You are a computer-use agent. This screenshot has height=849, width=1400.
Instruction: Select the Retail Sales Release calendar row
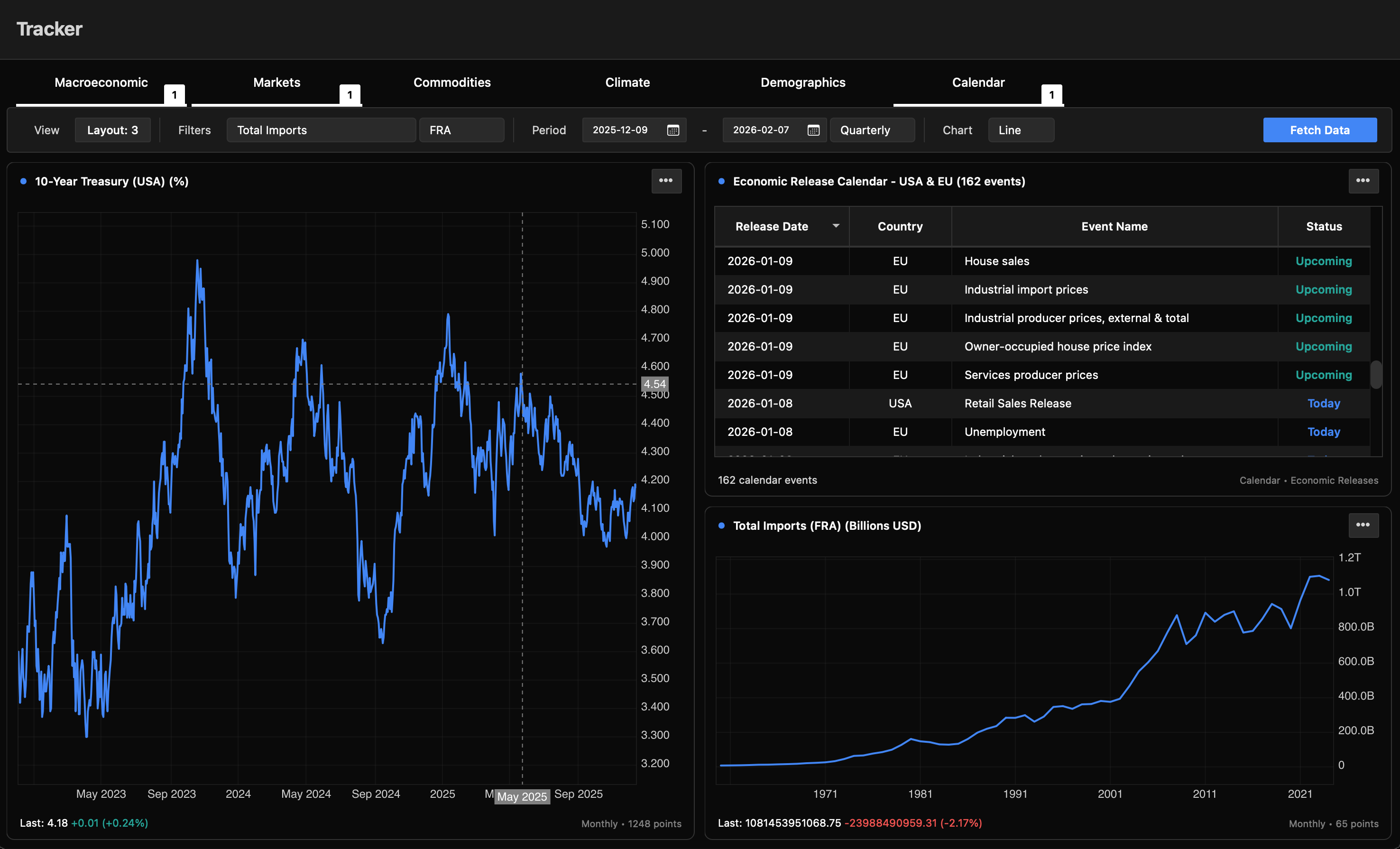[1017, 404]
